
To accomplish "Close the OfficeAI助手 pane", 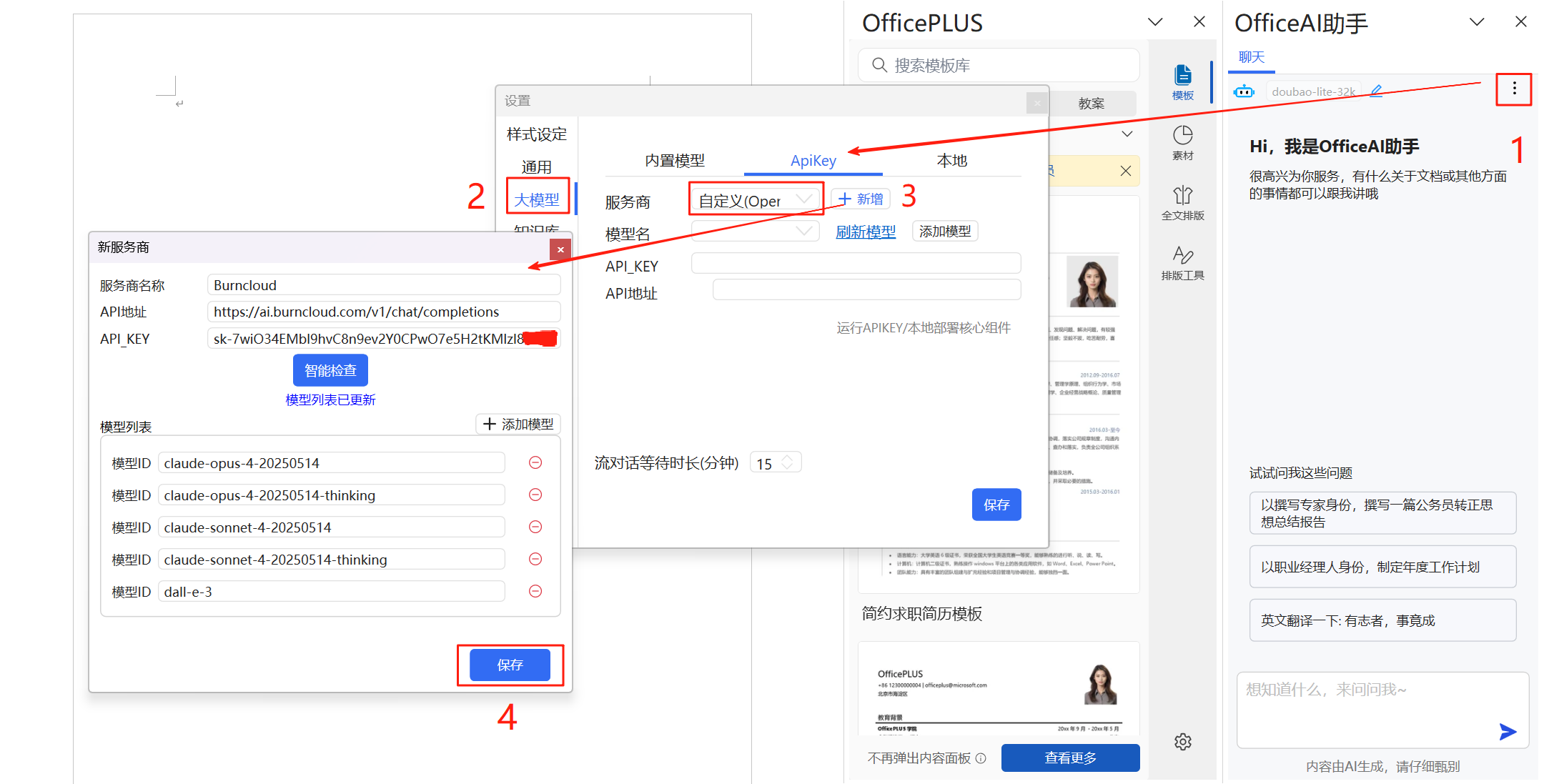I will (1521, 22).
